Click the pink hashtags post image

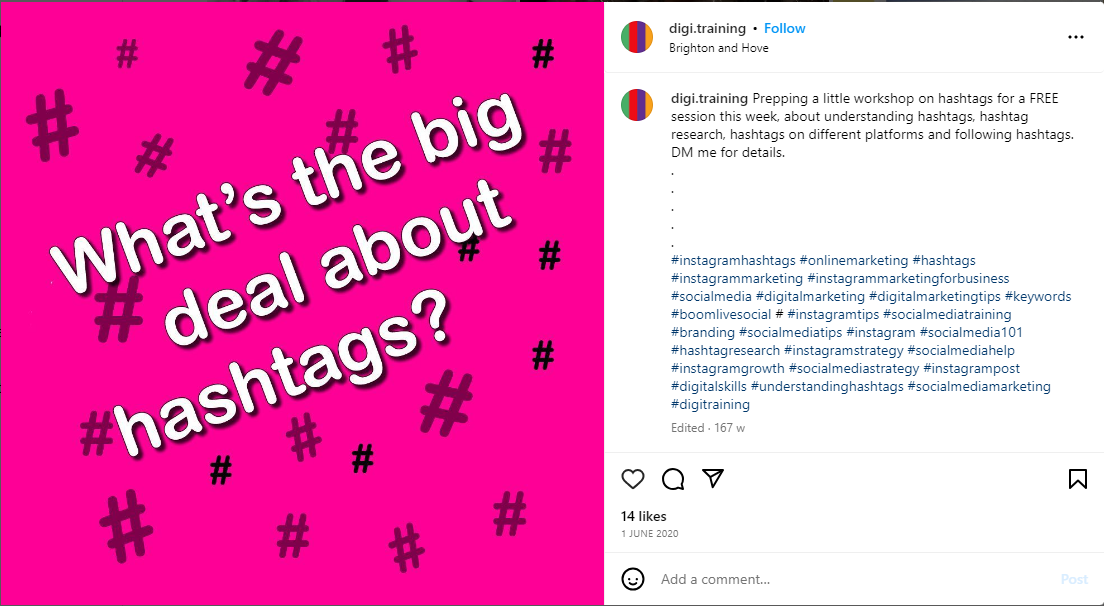click(x=302, y=303)
